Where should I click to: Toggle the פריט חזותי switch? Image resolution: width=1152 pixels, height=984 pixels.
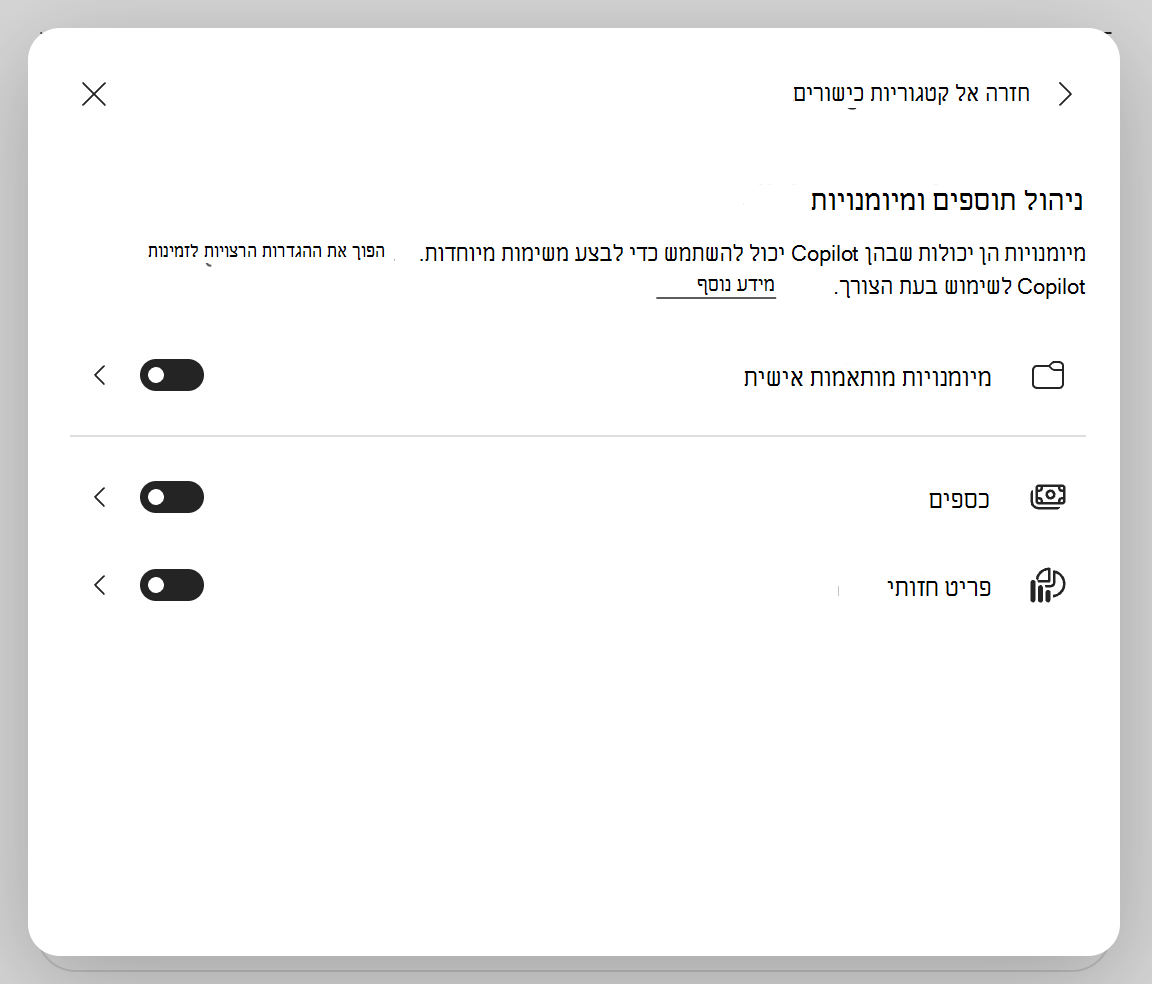point(172,585)
